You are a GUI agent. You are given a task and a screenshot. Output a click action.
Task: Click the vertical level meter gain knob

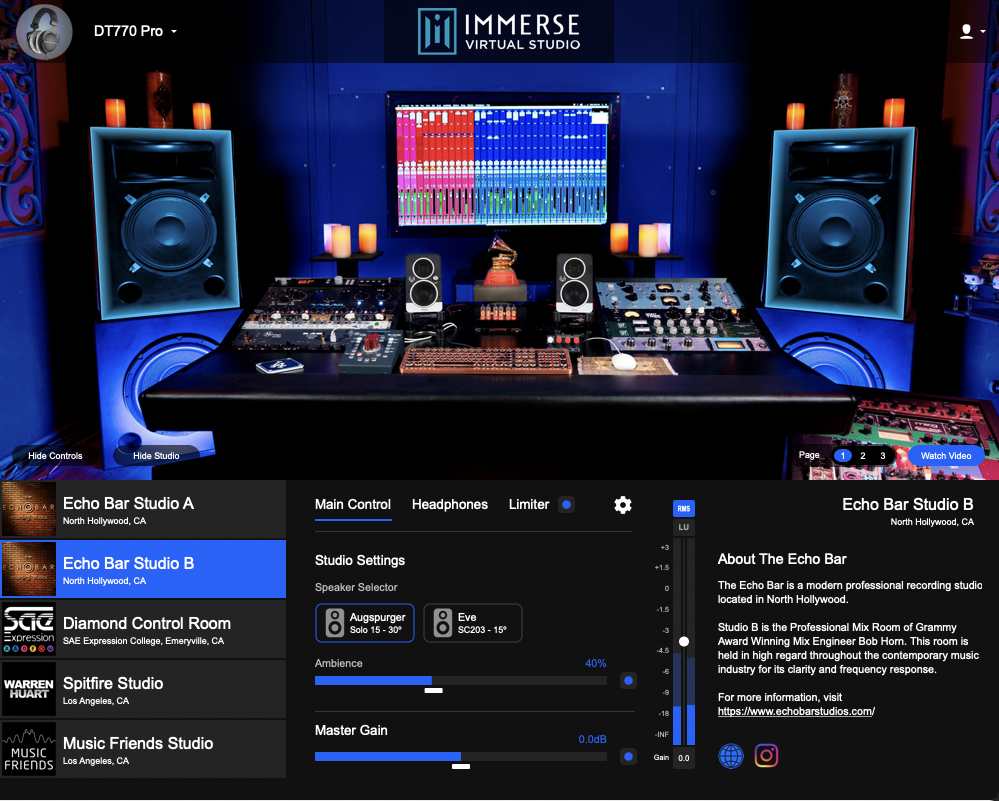tap(684, 642)
